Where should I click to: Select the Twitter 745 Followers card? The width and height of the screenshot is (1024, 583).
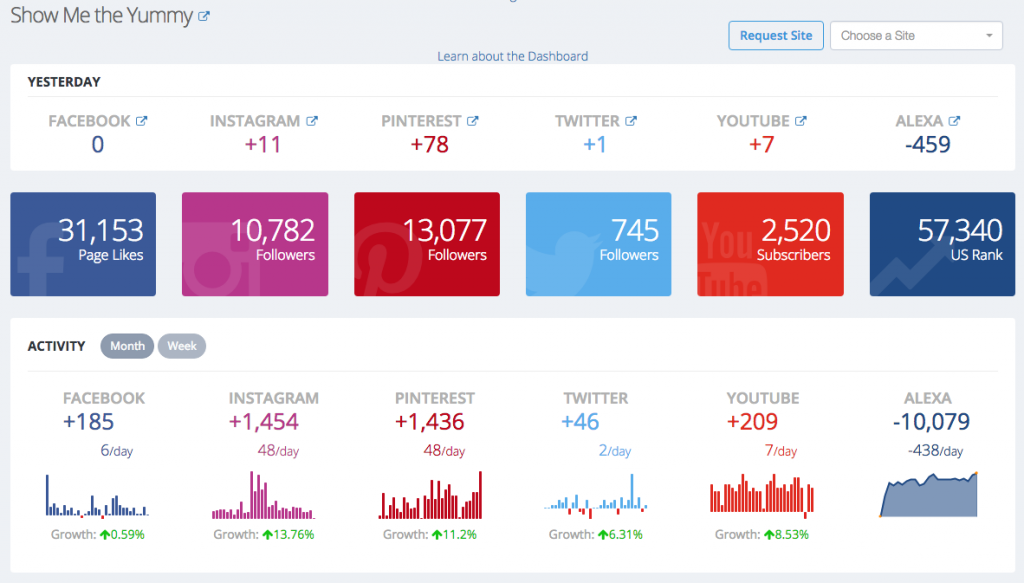tap(598, 244)
